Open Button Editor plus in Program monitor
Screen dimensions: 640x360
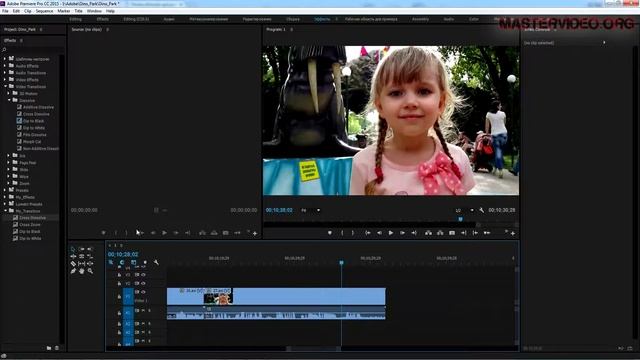(x=513, y=233)
